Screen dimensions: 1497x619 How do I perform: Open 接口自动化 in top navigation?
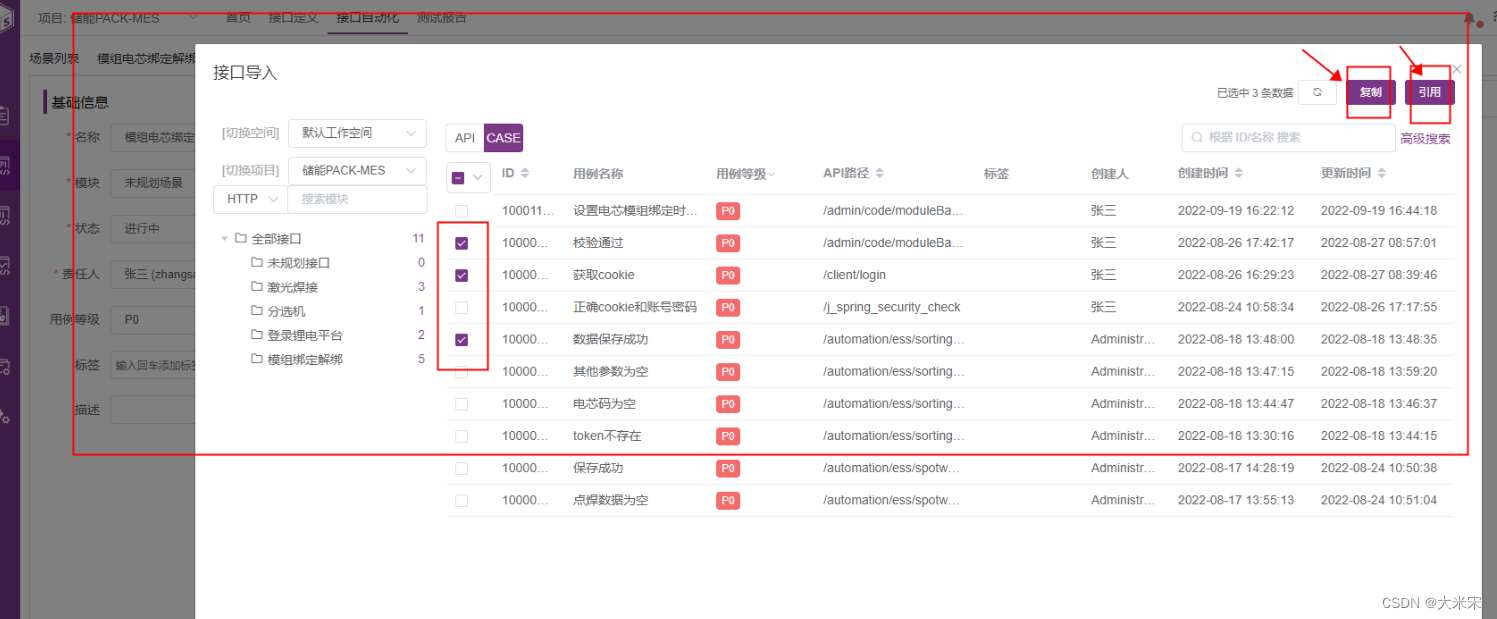[x=367, y=18]
